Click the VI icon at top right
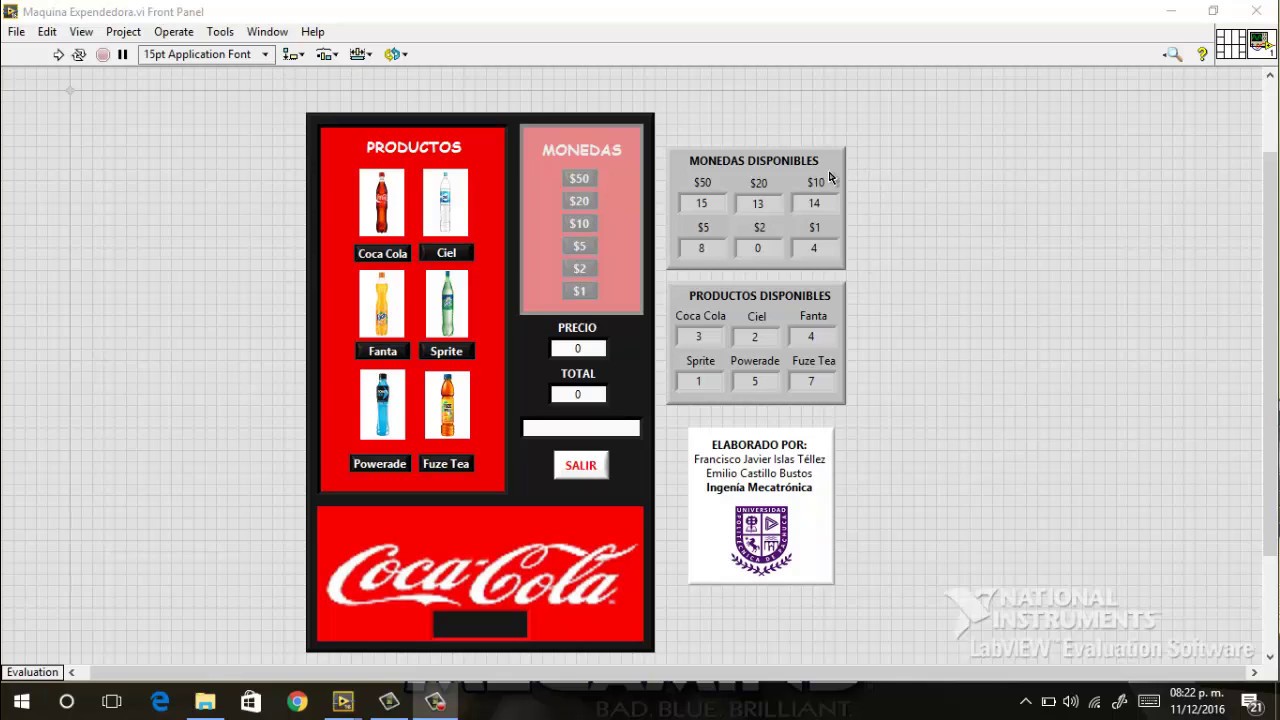 click(1262, 45)
